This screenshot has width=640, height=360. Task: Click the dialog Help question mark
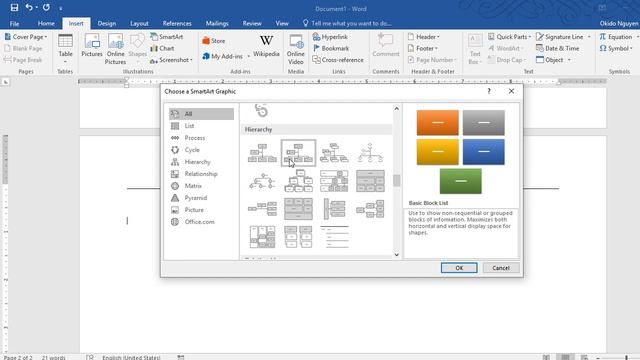tap(489, 91)
